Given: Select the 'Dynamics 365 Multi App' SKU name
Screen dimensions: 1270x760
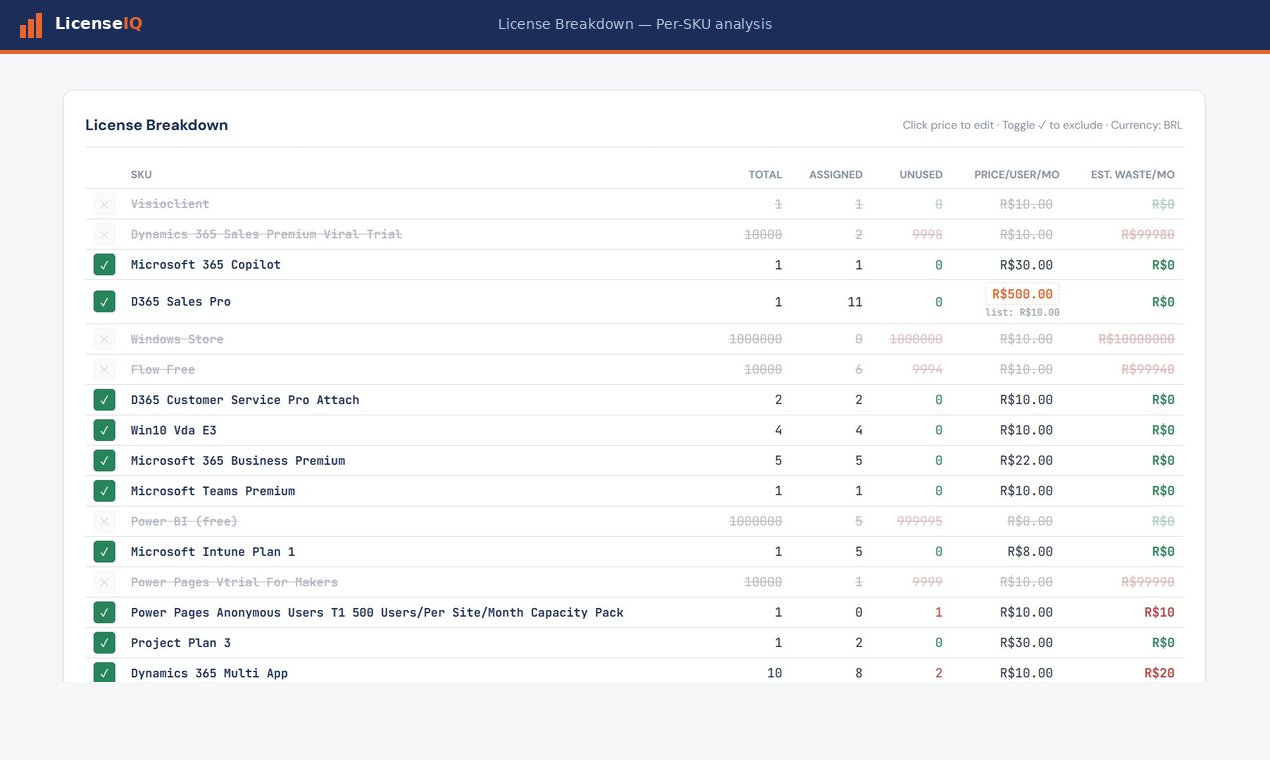Looking at the screenshot, I should [x=209, y=673].
